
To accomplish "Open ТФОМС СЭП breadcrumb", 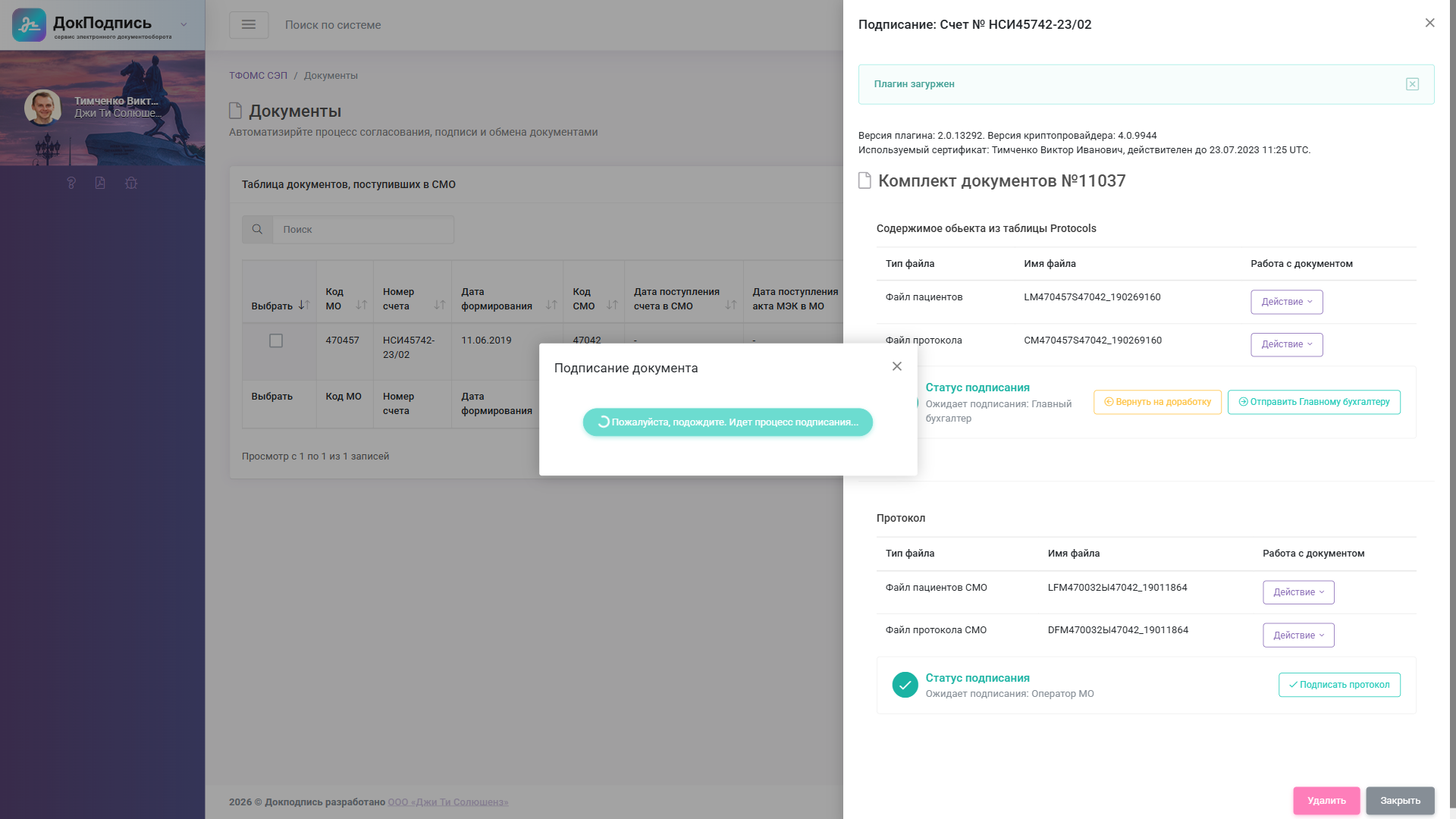I will (258, 76).
